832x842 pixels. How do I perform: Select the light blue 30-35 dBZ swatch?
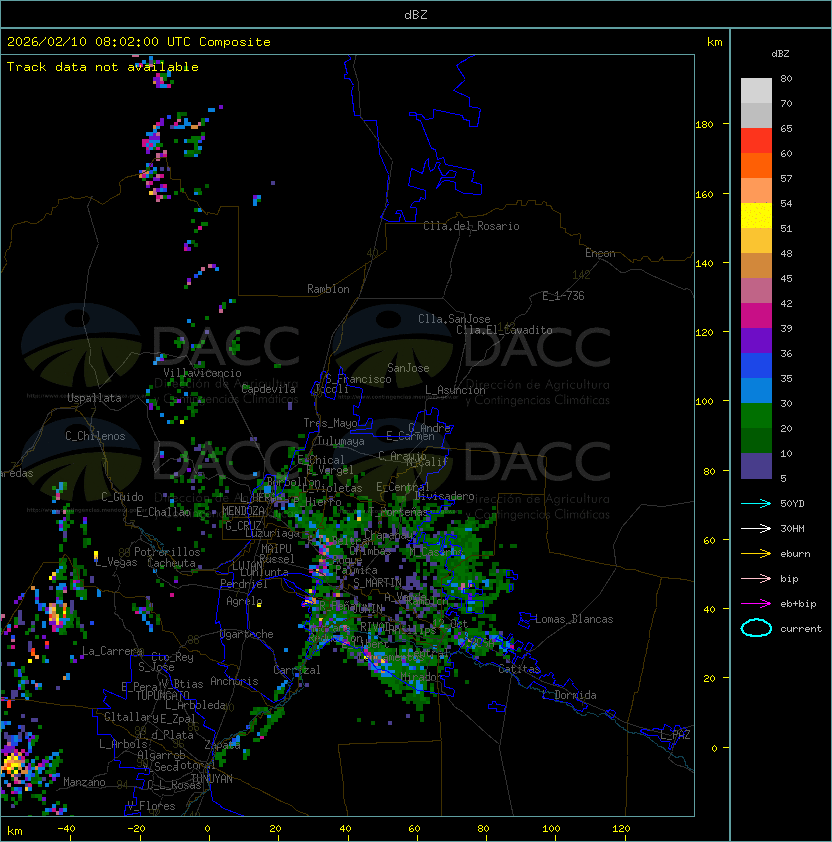[756, 390]
